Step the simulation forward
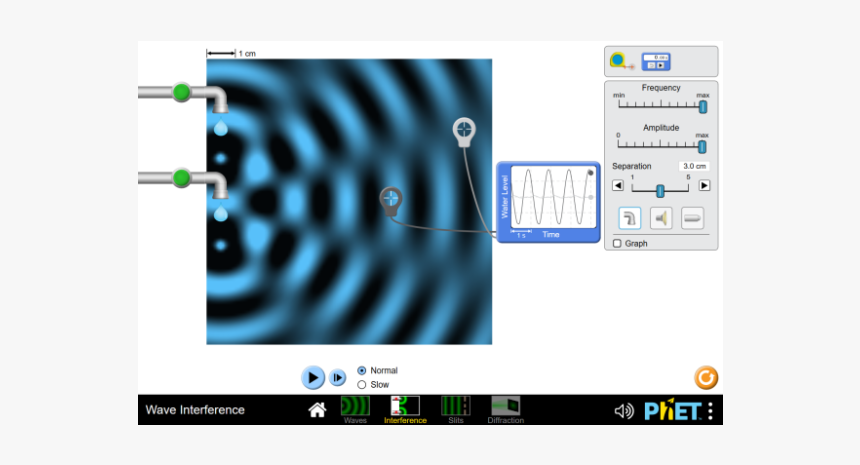Screen dimensions: 860x465 337,378
